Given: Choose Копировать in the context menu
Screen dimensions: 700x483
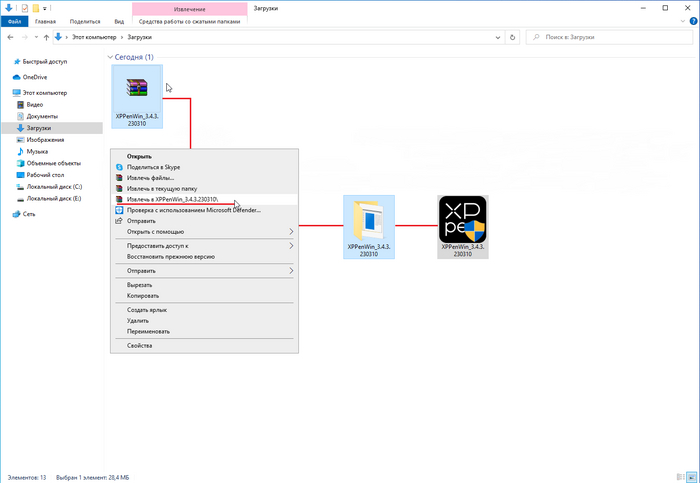Looking at the screenshot, I should click(x=204, y=296).
